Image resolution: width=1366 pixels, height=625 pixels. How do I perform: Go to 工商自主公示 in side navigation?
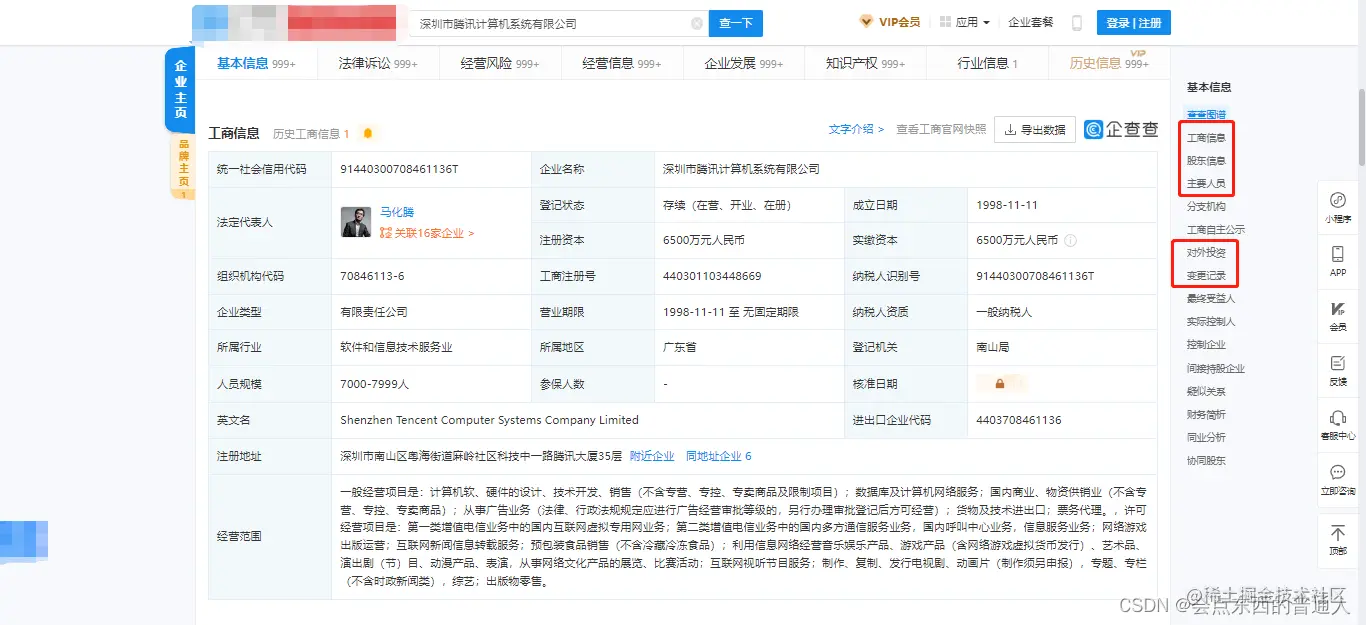coord(1216,230)
